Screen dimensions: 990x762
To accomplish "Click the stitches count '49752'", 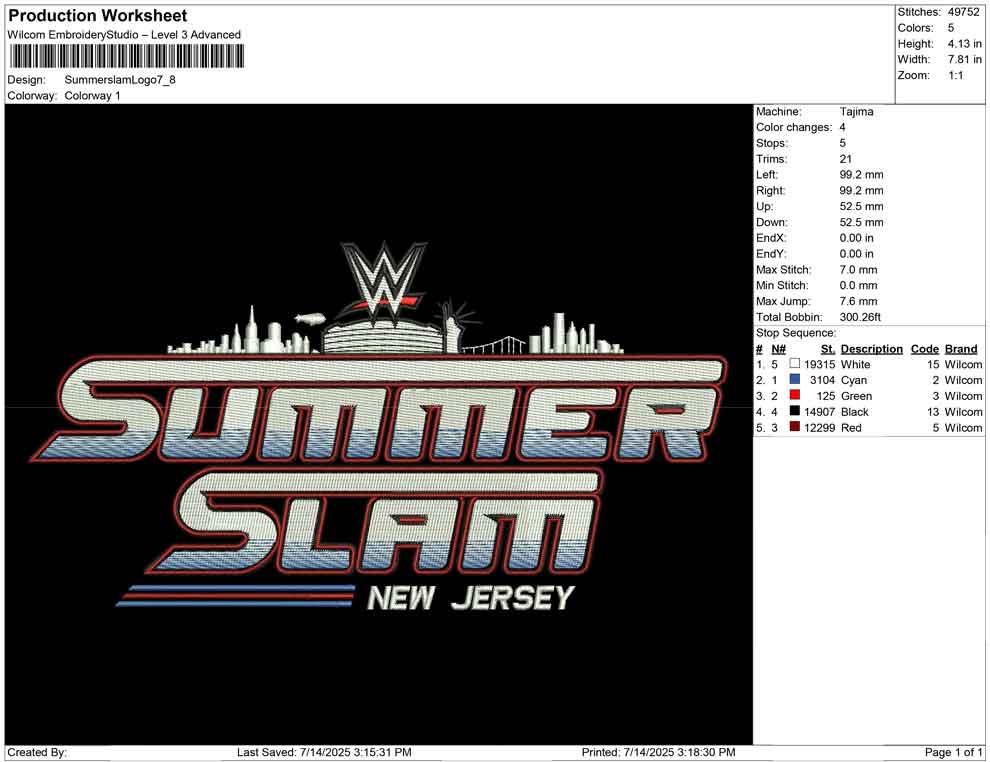I will pyautogui.click(x=963, y=12).
